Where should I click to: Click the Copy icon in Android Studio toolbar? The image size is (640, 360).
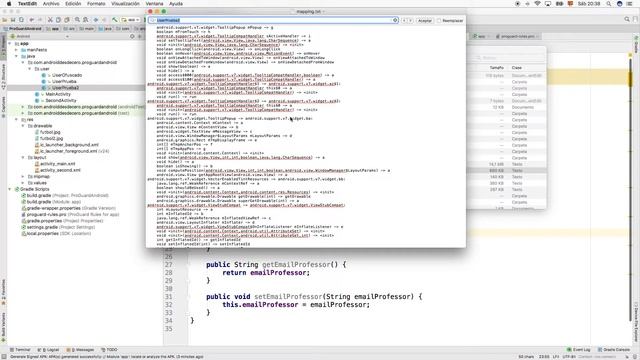pos(58,20)
